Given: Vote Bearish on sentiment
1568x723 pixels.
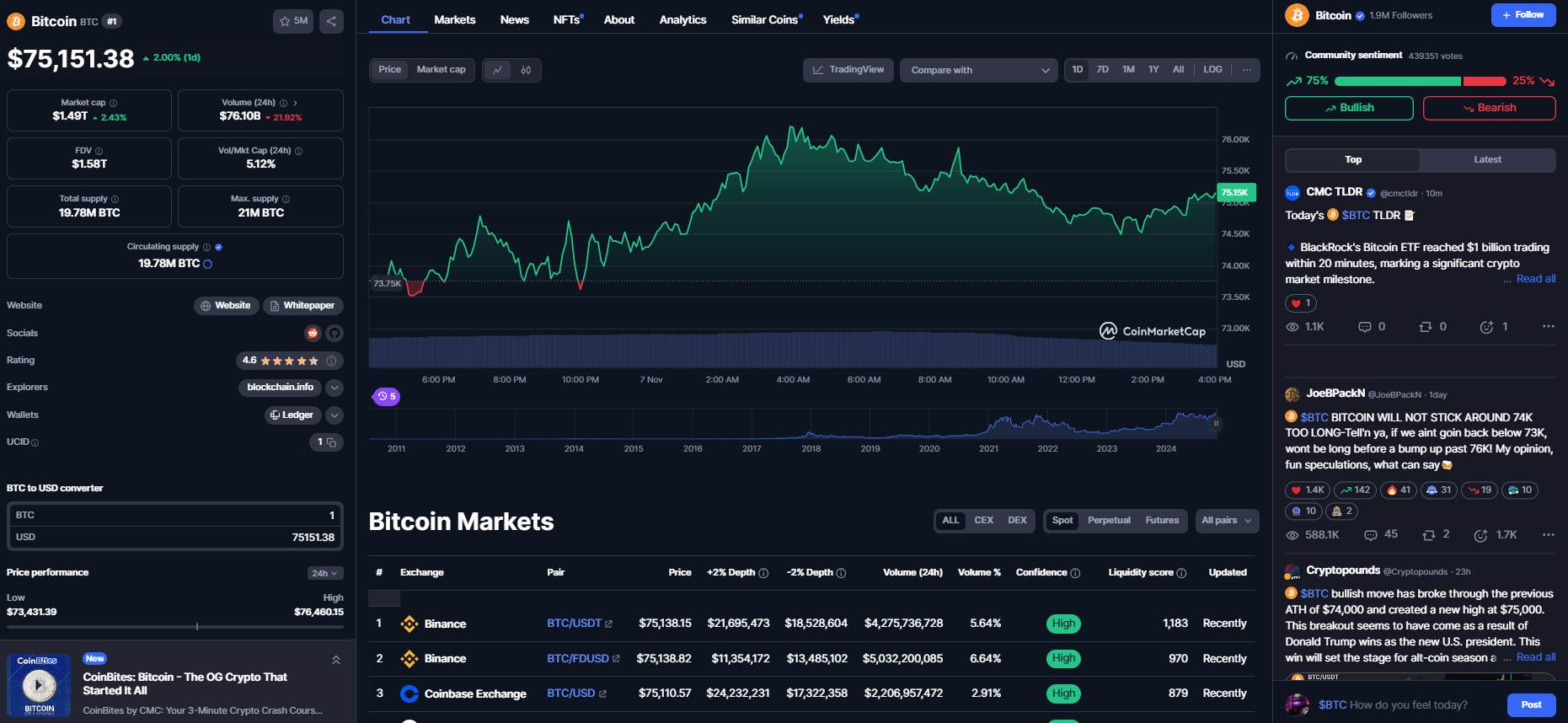Looking at the screenshot, I should (x=1490, y=108).
